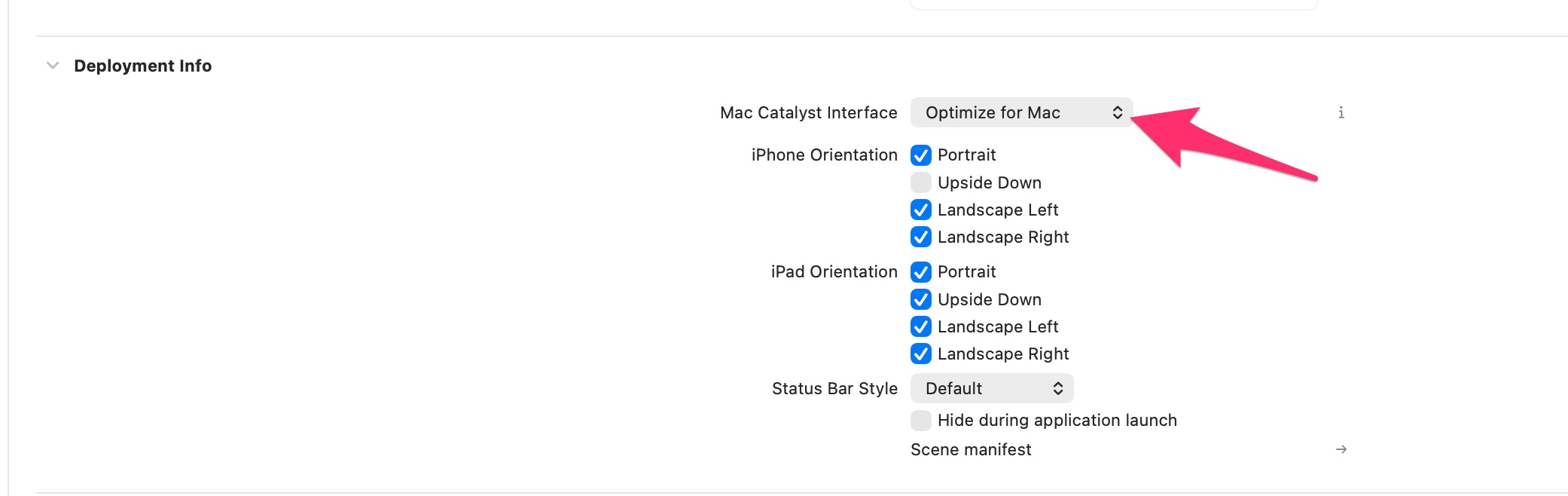Toggle iPad Landscape Right checkbox
Image resolution: width=1568 pixels, height=496 pixels.
tap(920, 354)
